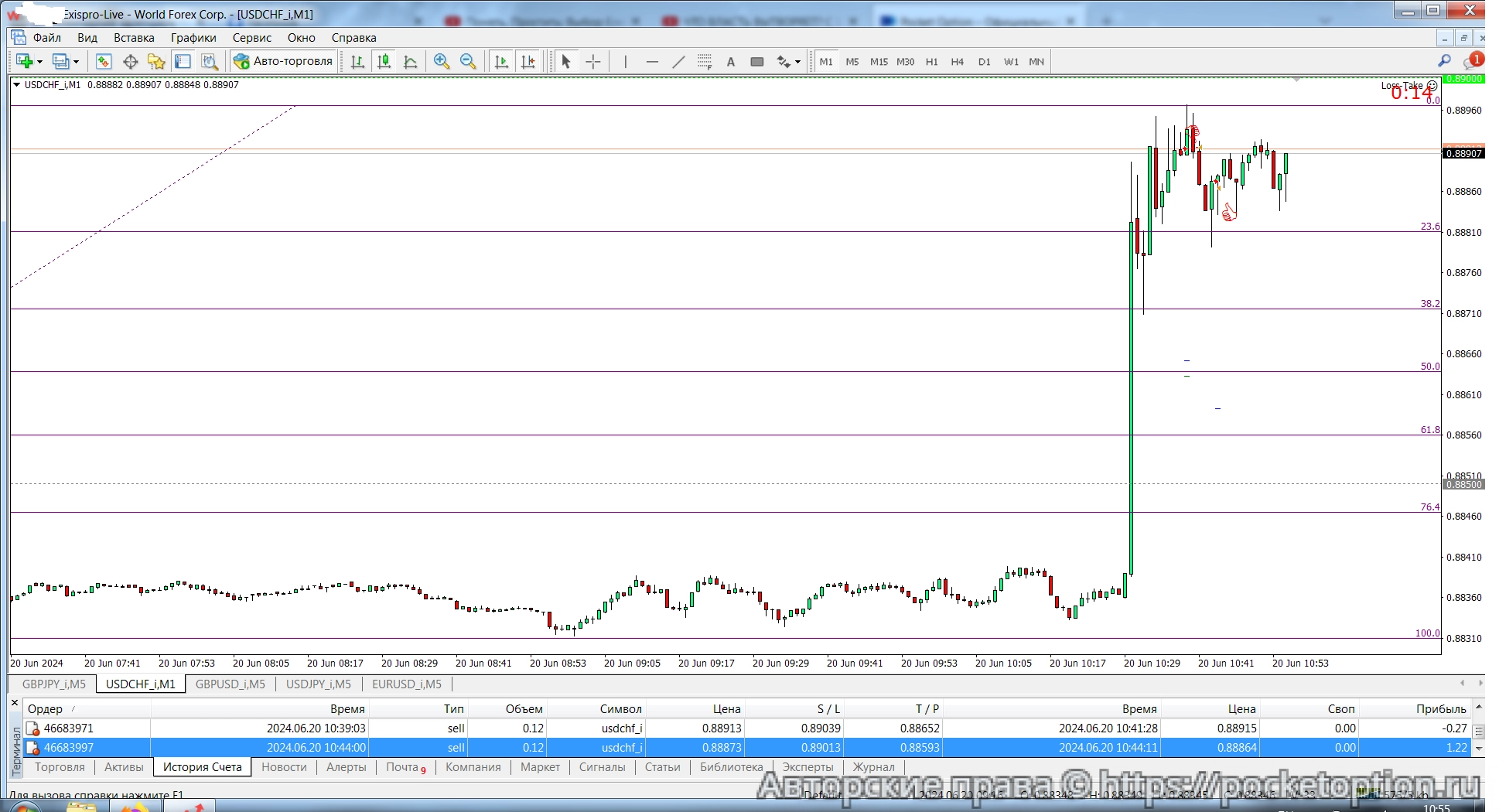Viewport: 1499px width, 812px height.
Task: Toggle Авто-торговля on
Action: coord(282,61)
